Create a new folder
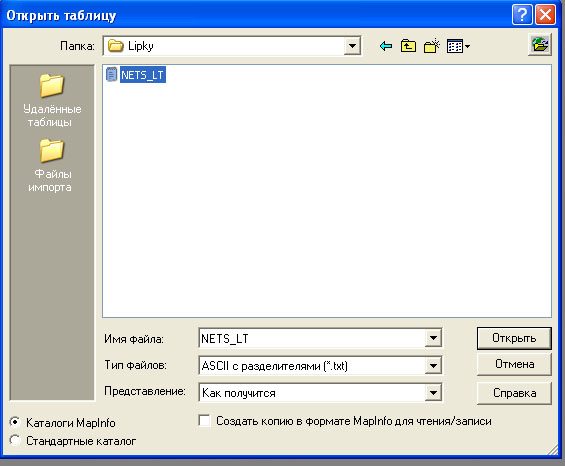This screenshot has width=565, height=466. [x=432, y=46]
